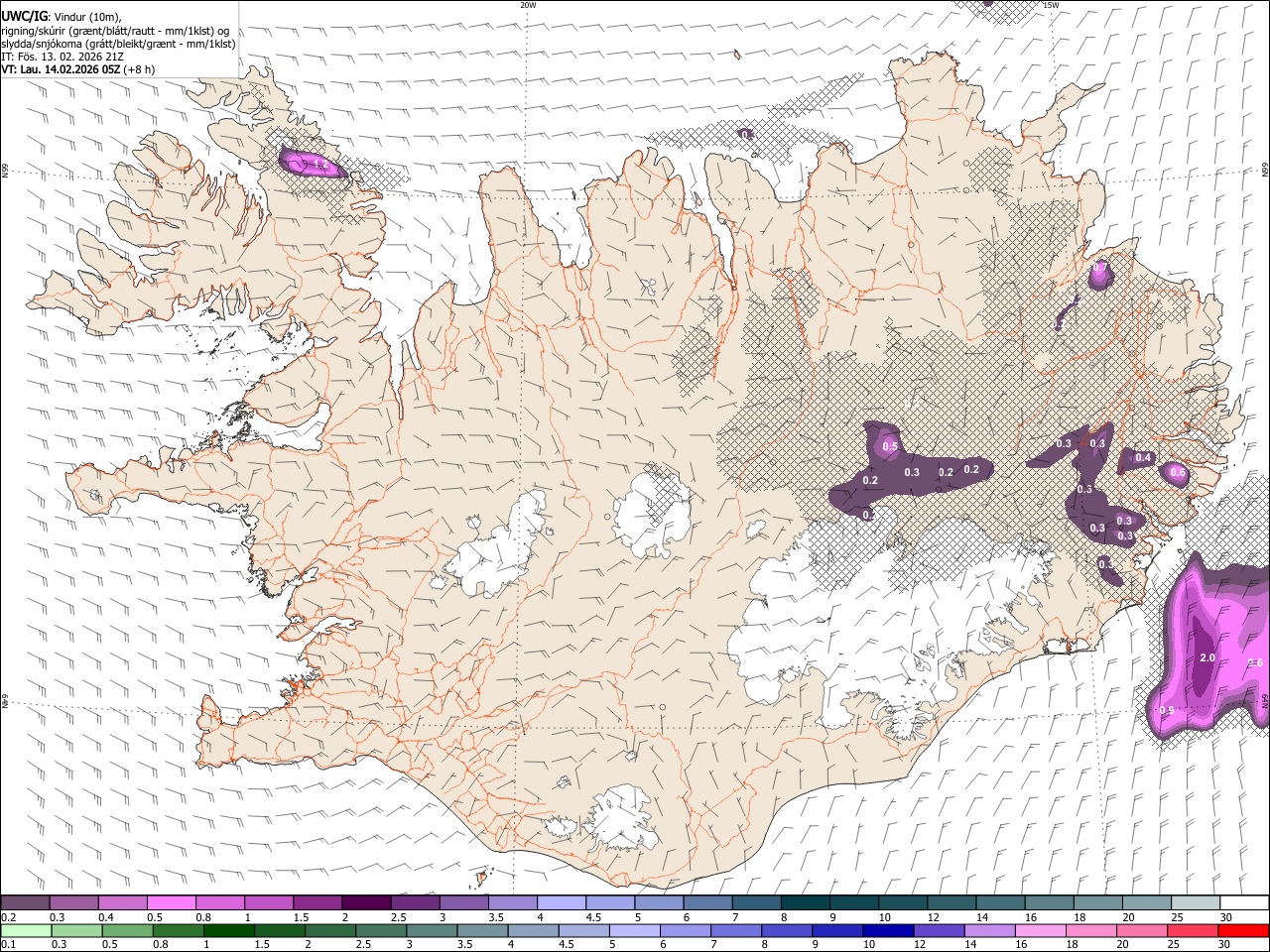
Task: Click the blue swatch labeled 8 in the rain legend
Action: tap(786, 930)
